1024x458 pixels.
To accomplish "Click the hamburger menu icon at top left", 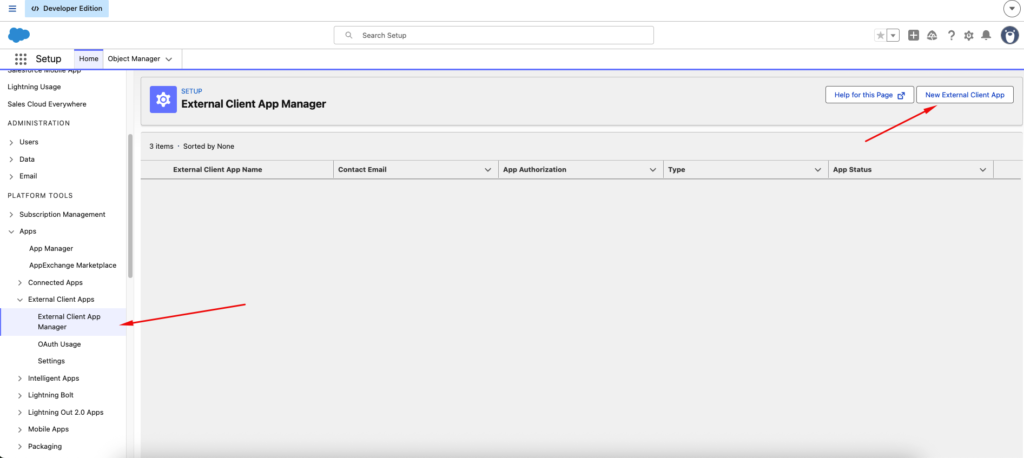I will pyautogui.click(x=12, y=8).
